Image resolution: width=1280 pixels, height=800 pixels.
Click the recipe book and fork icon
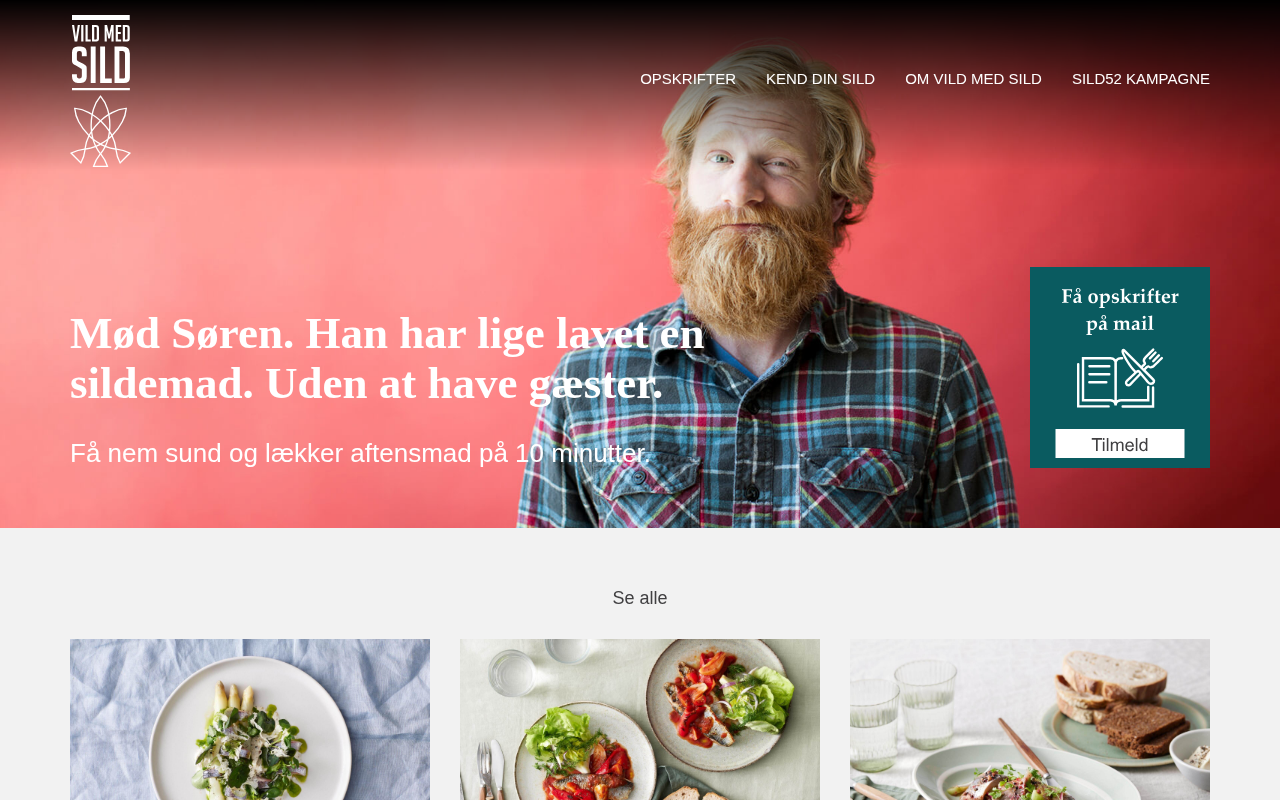(x=1120, y=378)
